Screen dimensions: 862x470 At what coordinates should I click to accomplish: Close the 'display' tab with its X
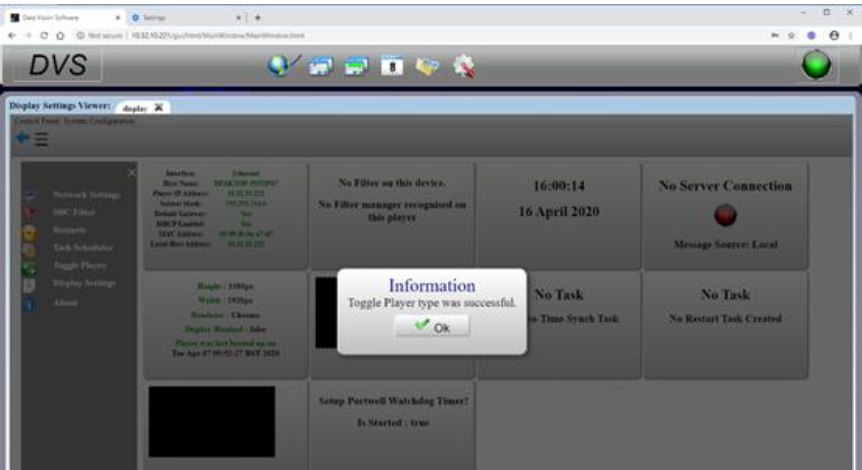point(158,107)
